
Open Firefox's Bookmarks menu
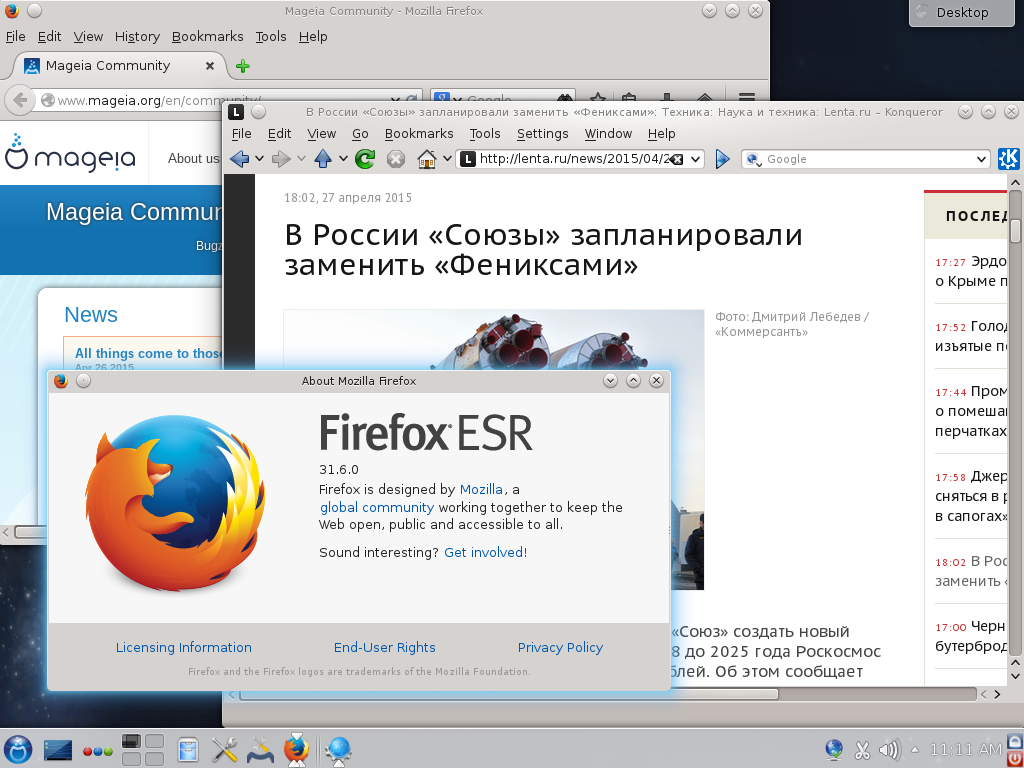(208, 37)
